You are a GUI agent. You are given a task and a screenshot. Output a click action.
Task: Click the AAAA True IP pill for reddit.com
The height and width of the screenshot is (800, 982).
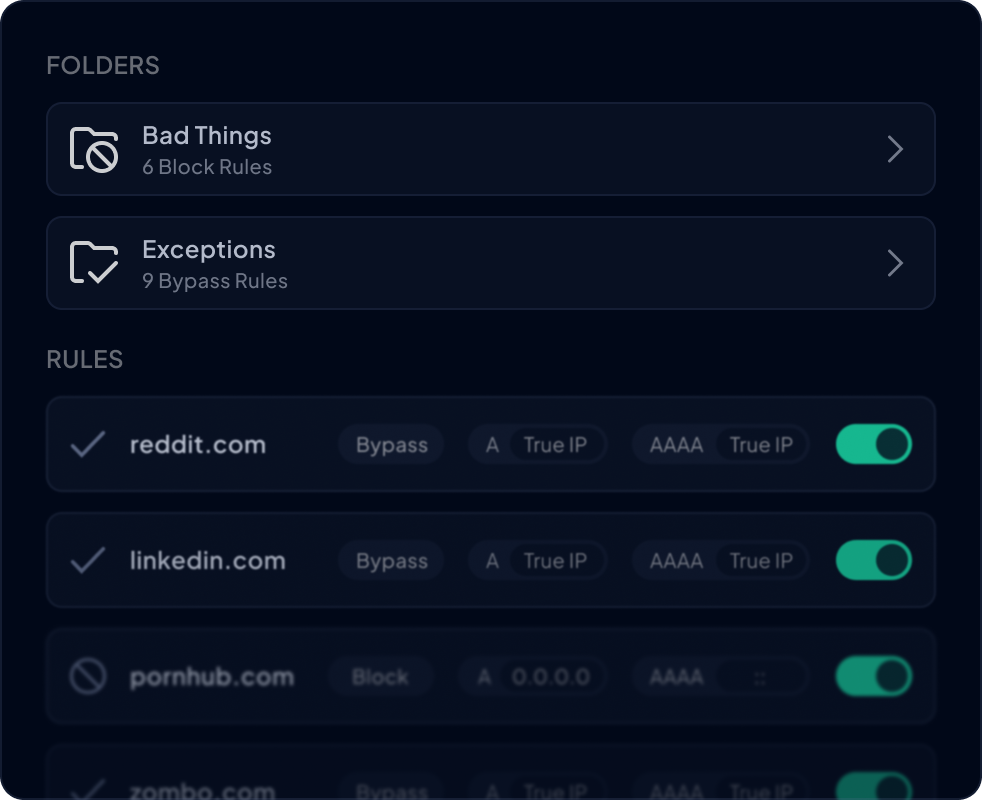[720, 445]
